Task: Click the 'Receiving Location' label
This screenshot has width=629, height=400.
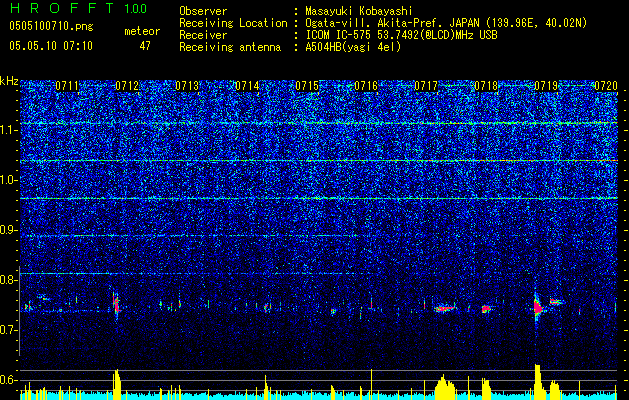Action: click(x=233, y=23)
